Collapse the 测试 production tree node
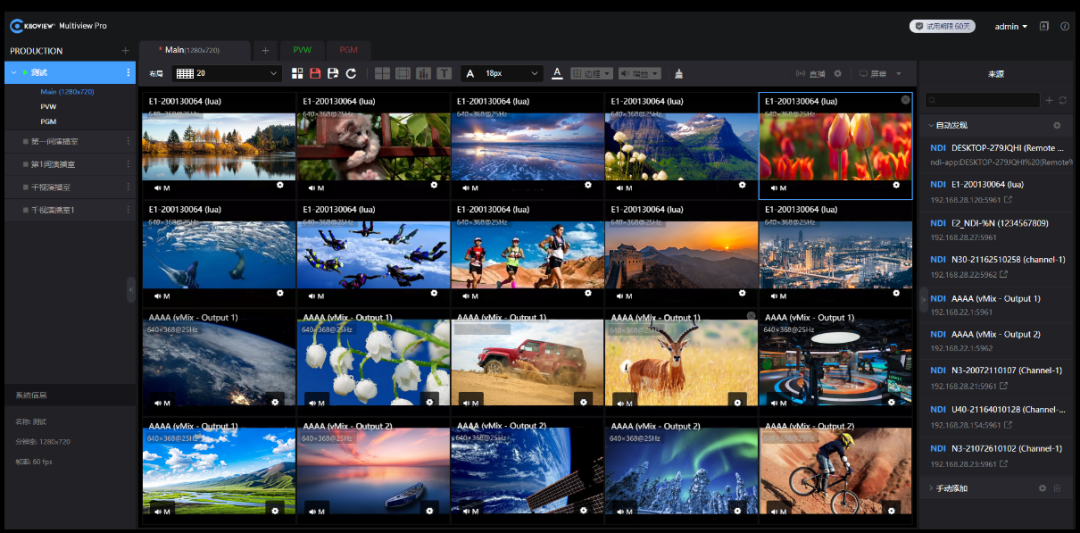1080x533 pixels. pyautogui.click(x=14, y=72)
